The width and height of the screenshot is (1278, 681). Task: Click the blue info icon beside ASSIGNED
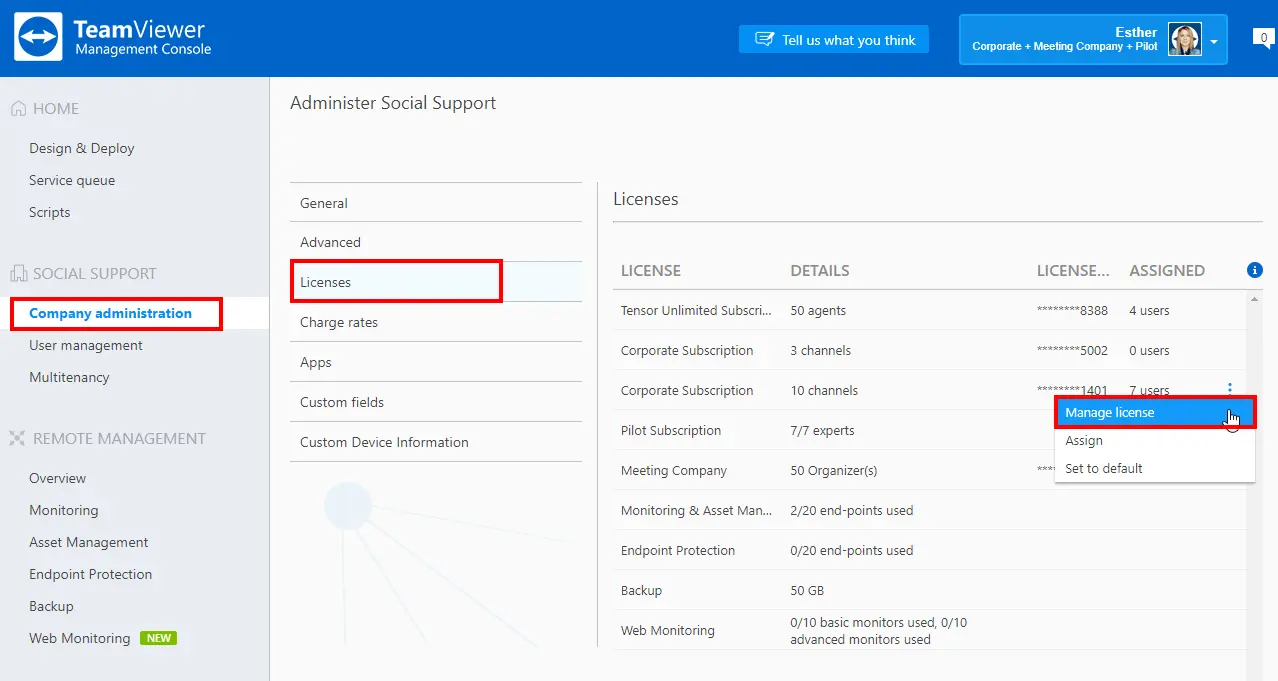coord(1255,270)
